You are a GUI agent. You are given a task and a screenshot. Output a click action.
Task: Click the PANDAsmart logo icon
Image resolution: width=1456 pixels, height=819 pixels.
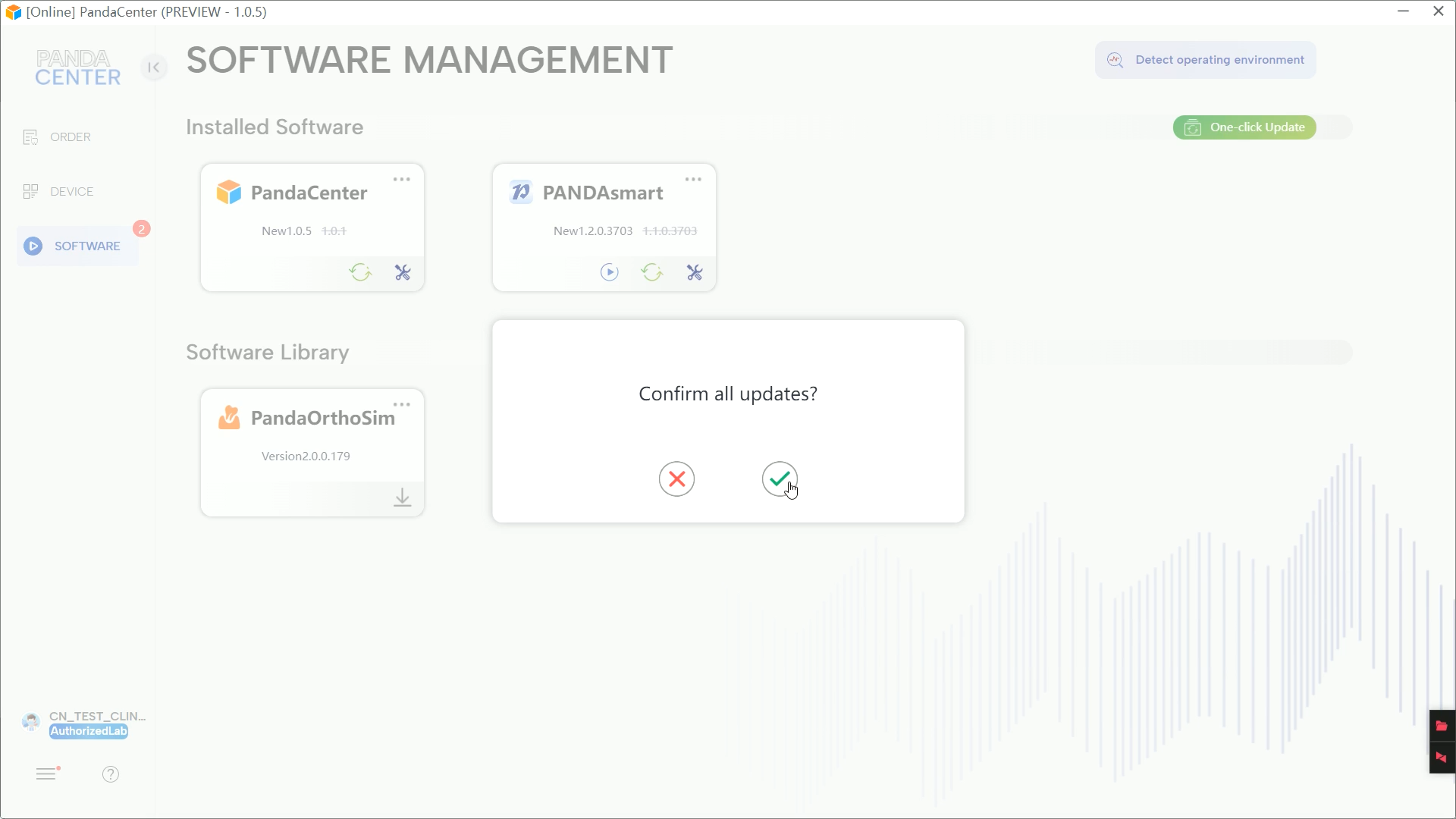tap(521, 193)
